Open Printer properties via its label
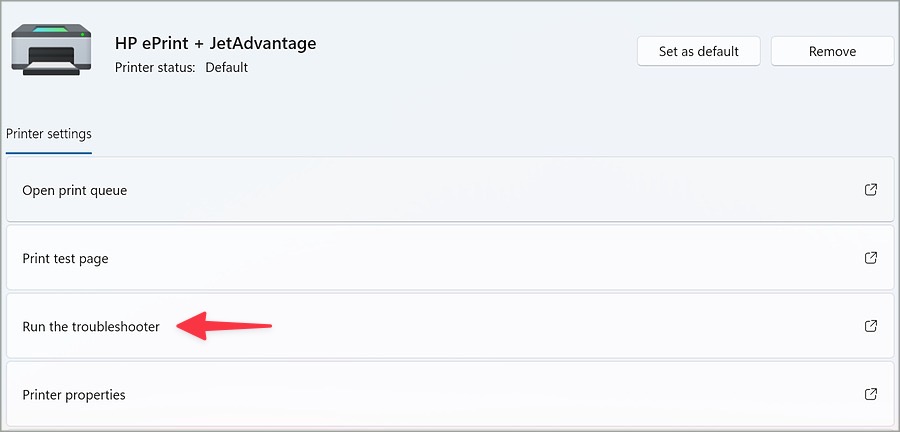The width and height of the screenshot is (900, 432). coord(74,395)
